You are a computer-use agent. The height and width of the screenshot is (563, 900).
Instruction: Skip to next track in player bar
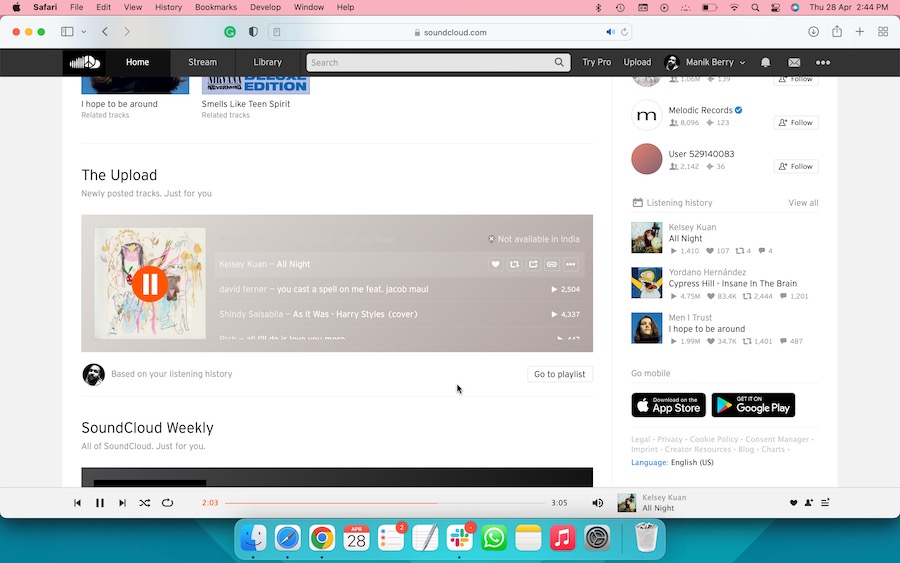[122, 503]
